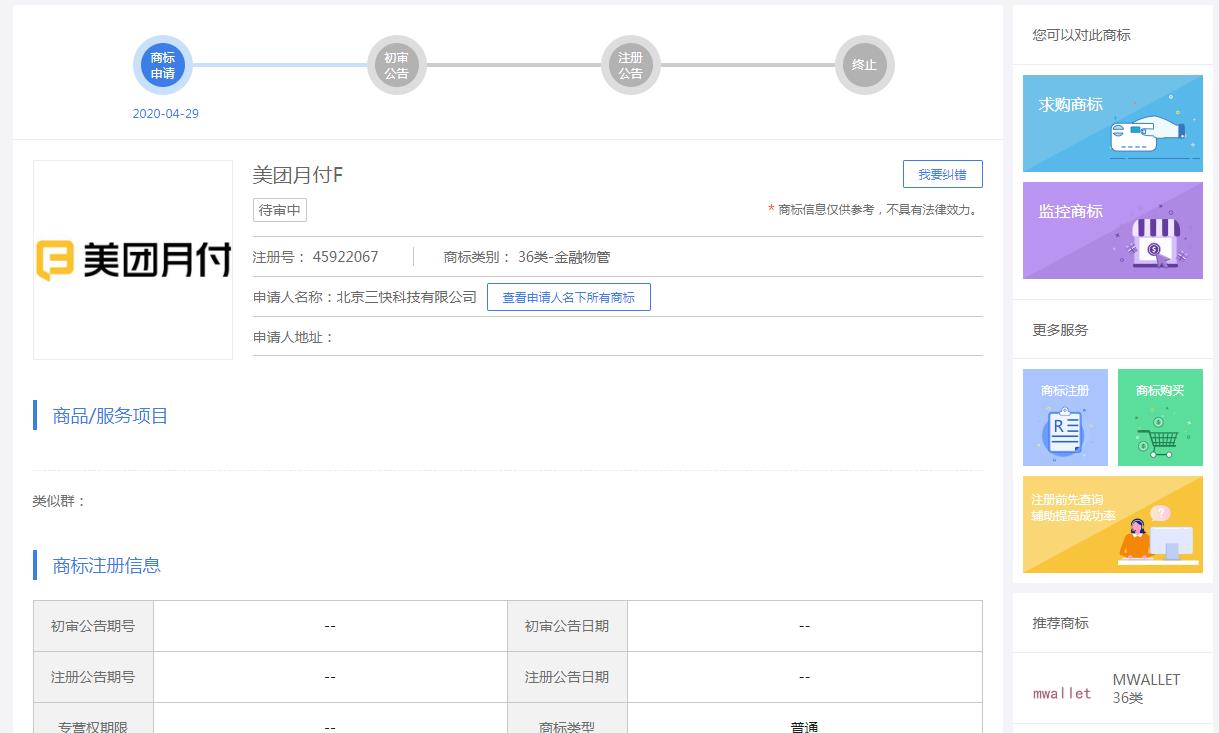
Task: Click the mwallet recommended trademark thumbnail
Action: click(x=1062, y=692)
